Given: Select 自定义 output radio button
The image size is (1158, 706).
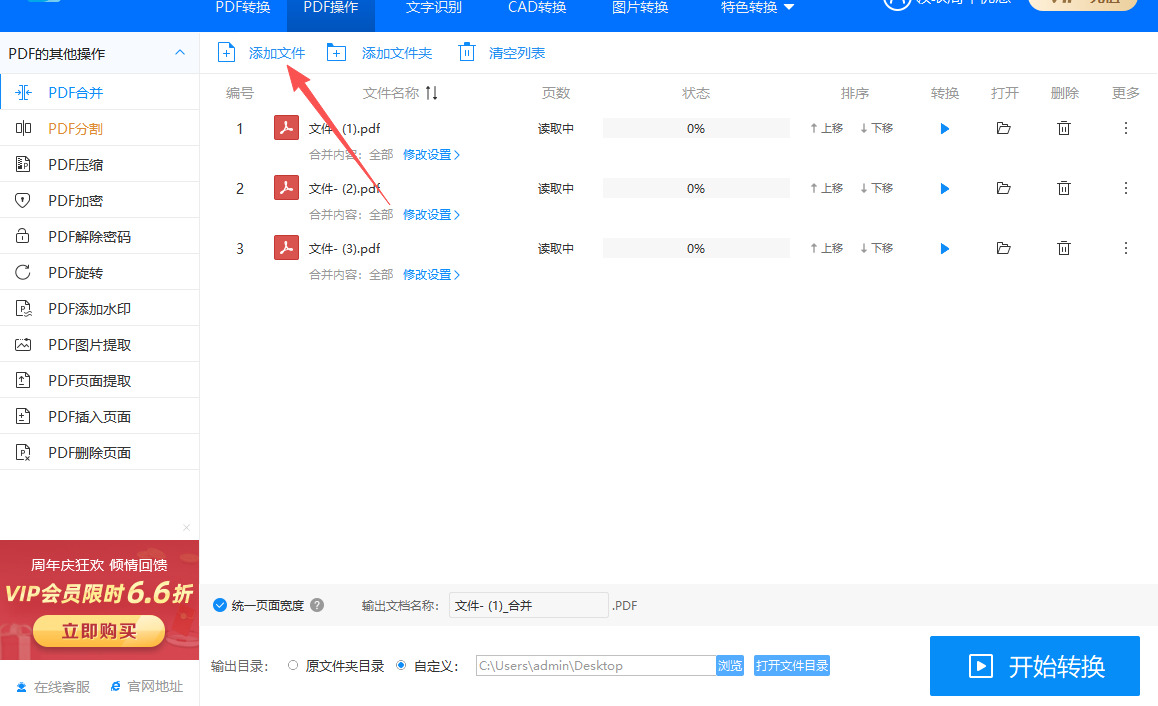Looking at the screenshot, I should (401, 665).
